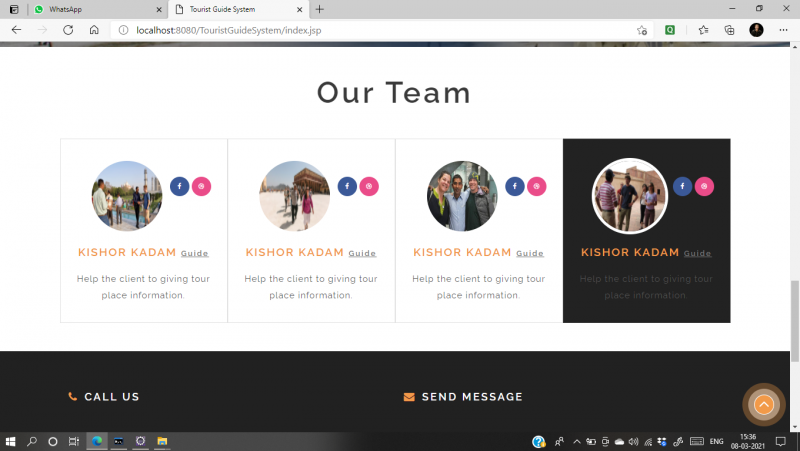Open a new tab with plus button
The height and width of the screenshot is (451, 800).
click(319, 9)
